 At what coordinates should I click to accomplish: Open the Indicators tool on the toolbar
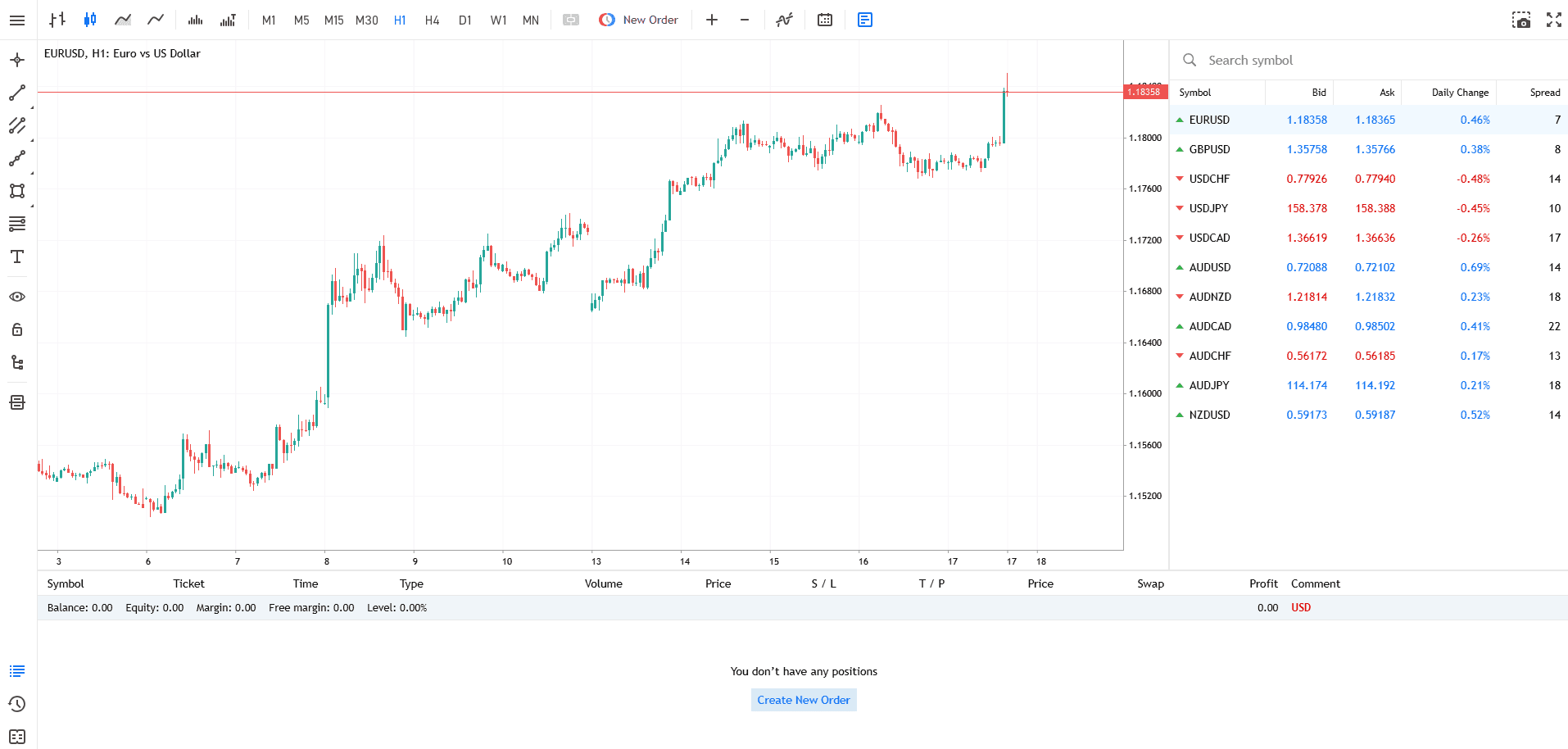[x=784, y=20]
